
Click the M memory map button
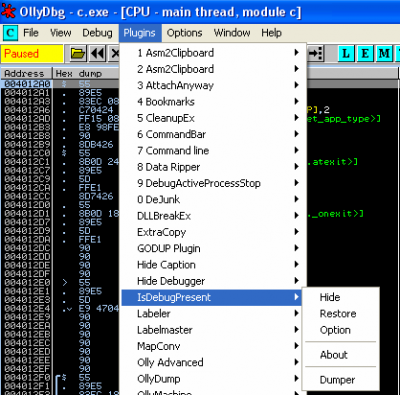[384, 54]
